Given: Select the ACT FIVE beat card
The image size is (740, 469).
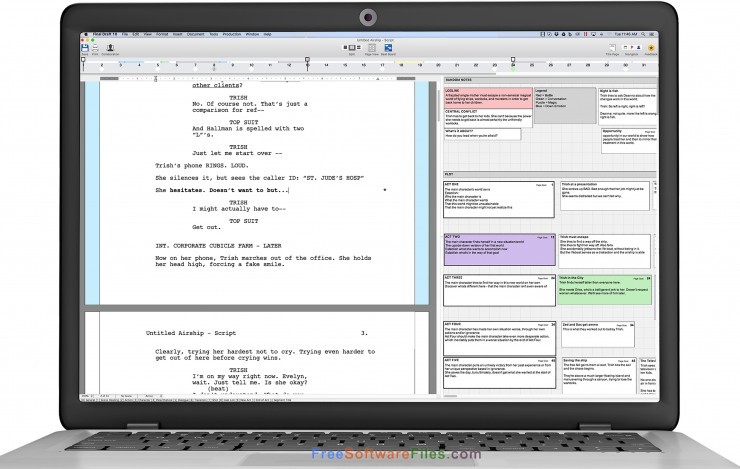Looking at the screenshot, I should click(499, 373).
